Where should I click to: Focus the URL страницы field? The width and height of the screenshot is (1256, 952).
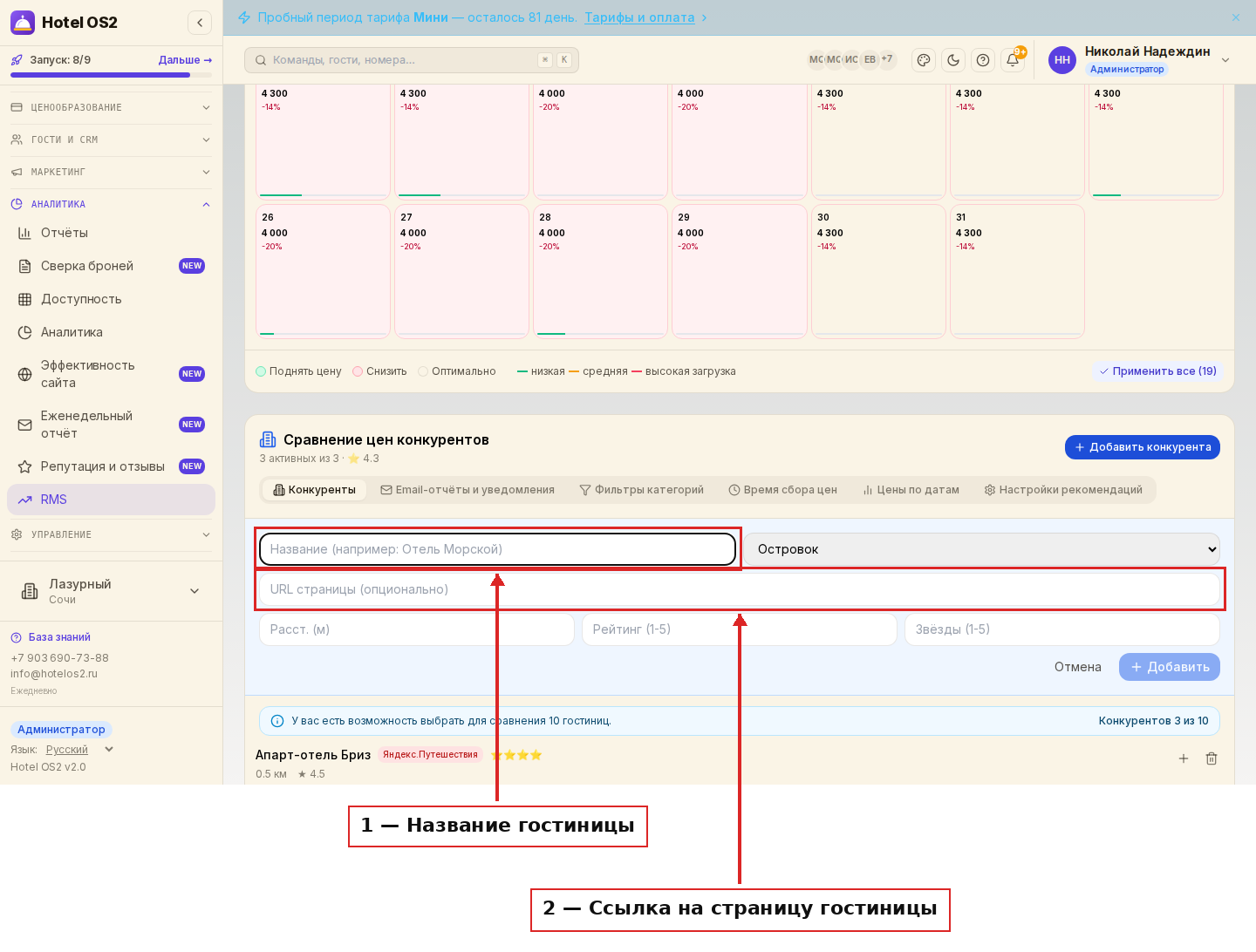(740, 589)
